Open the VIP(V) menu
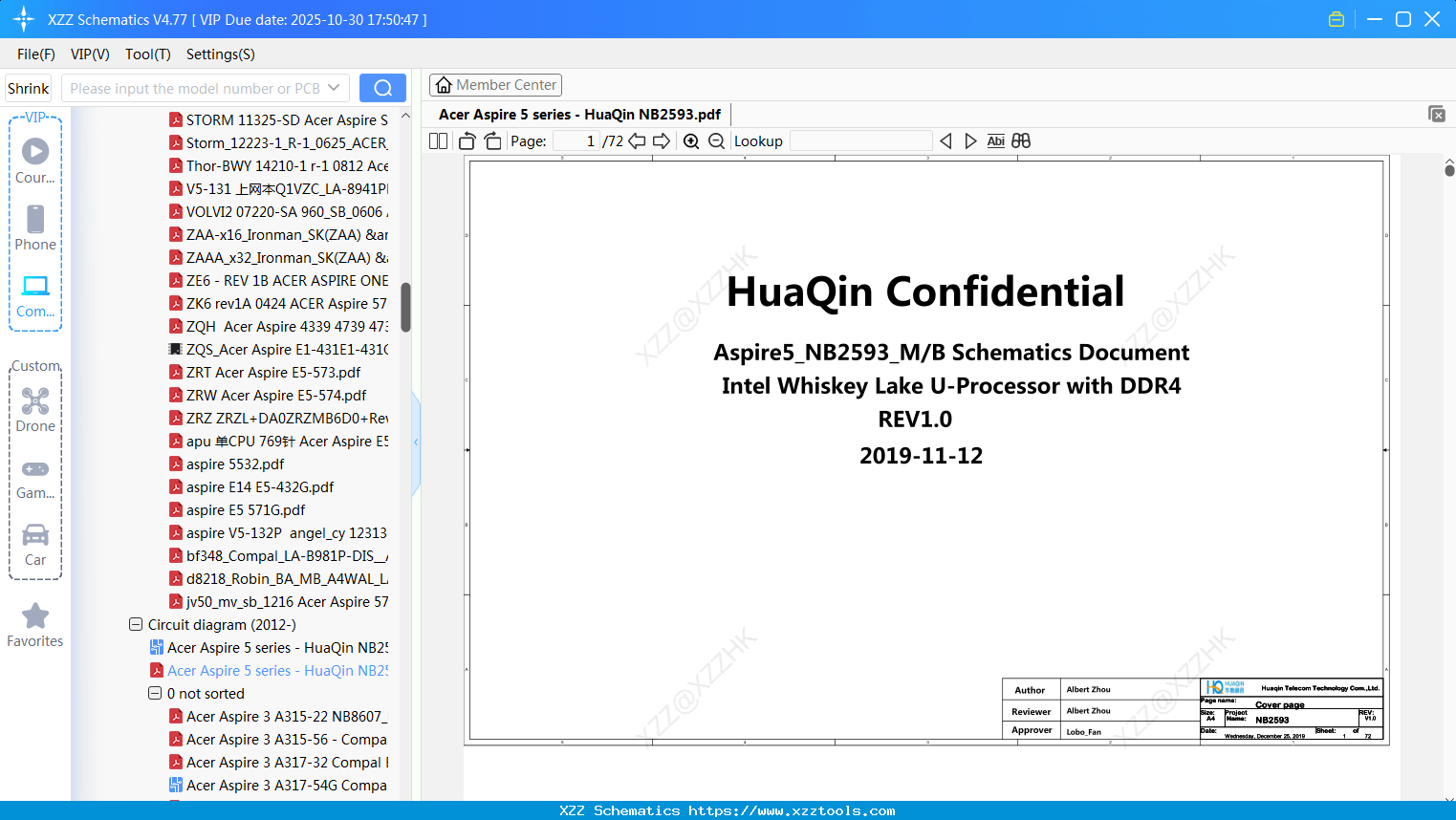 coord(90,54)
